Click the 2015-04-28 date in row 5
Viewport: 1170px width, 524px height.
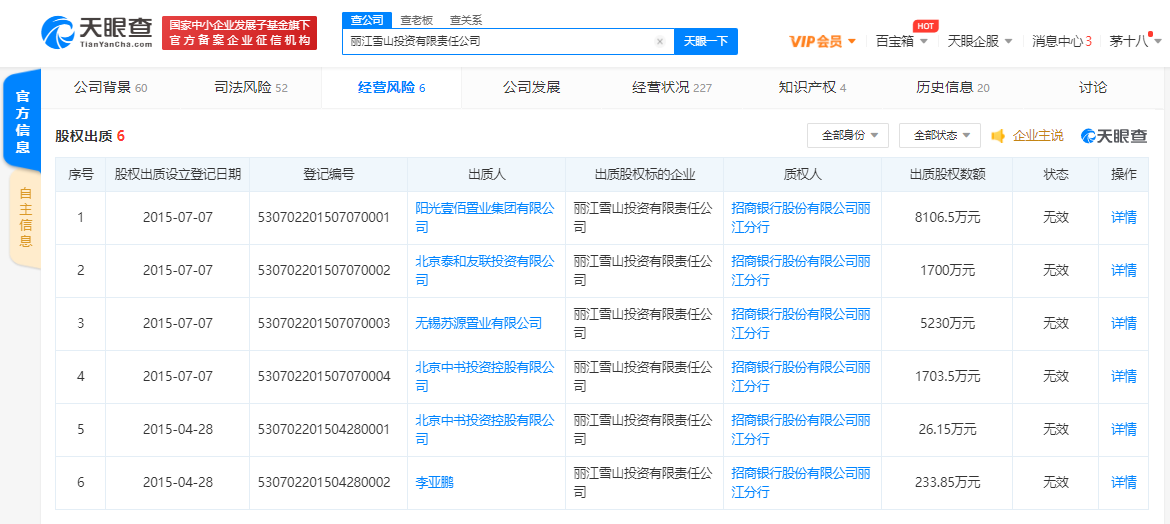(x=178, y=429)
